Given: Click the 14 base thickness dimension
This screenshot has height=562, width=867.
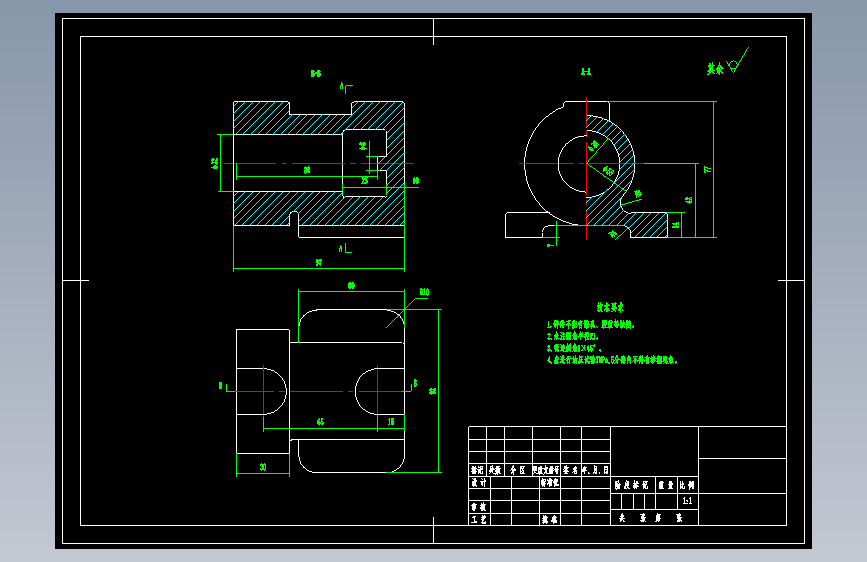Looking at the screenshot, I should [x=675, y=225].
